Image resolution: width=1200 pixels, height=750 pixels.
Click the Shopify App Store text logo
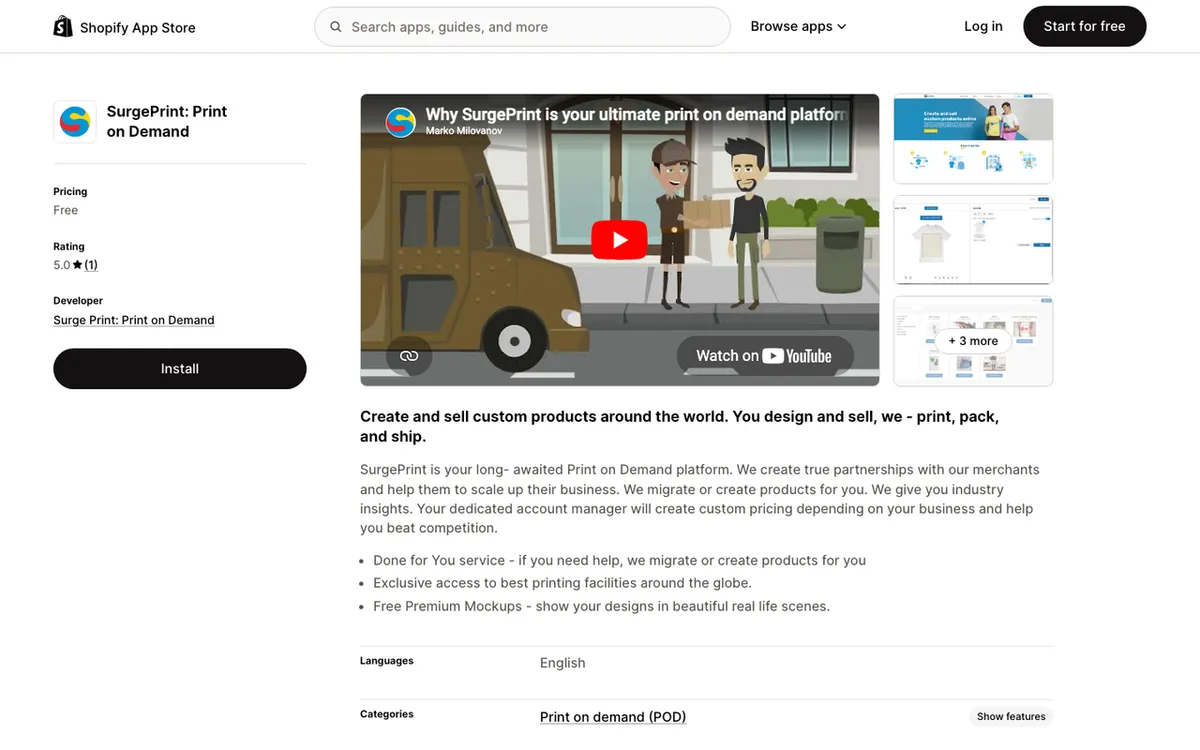click(x=138, y=28)
